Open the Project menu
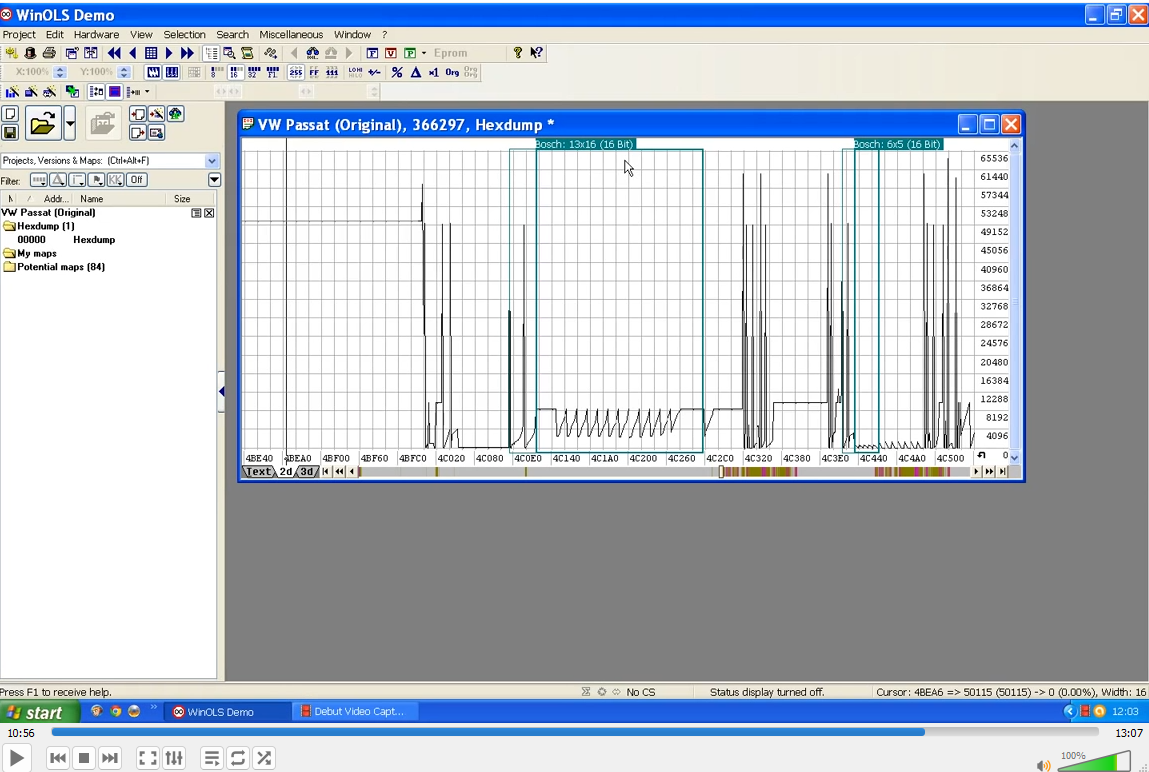The image size is (1149, 772). [x=19, y=34]
